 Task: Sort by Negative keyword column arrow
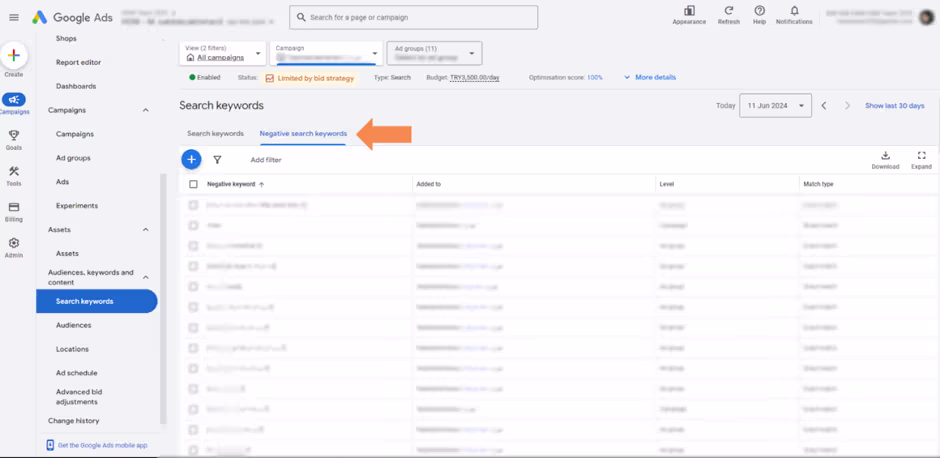[261, 185]
